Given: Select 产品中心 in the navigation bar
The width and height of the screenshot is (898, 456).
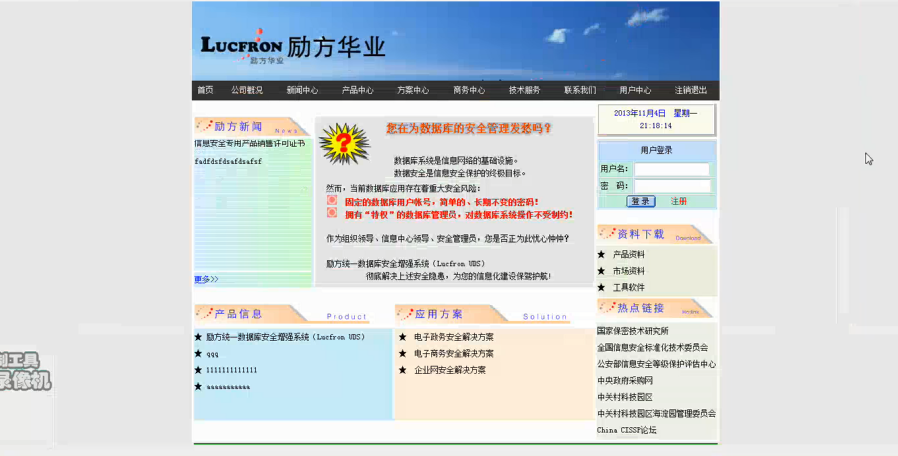Looking at the screenshot, I should coord(357,90).
